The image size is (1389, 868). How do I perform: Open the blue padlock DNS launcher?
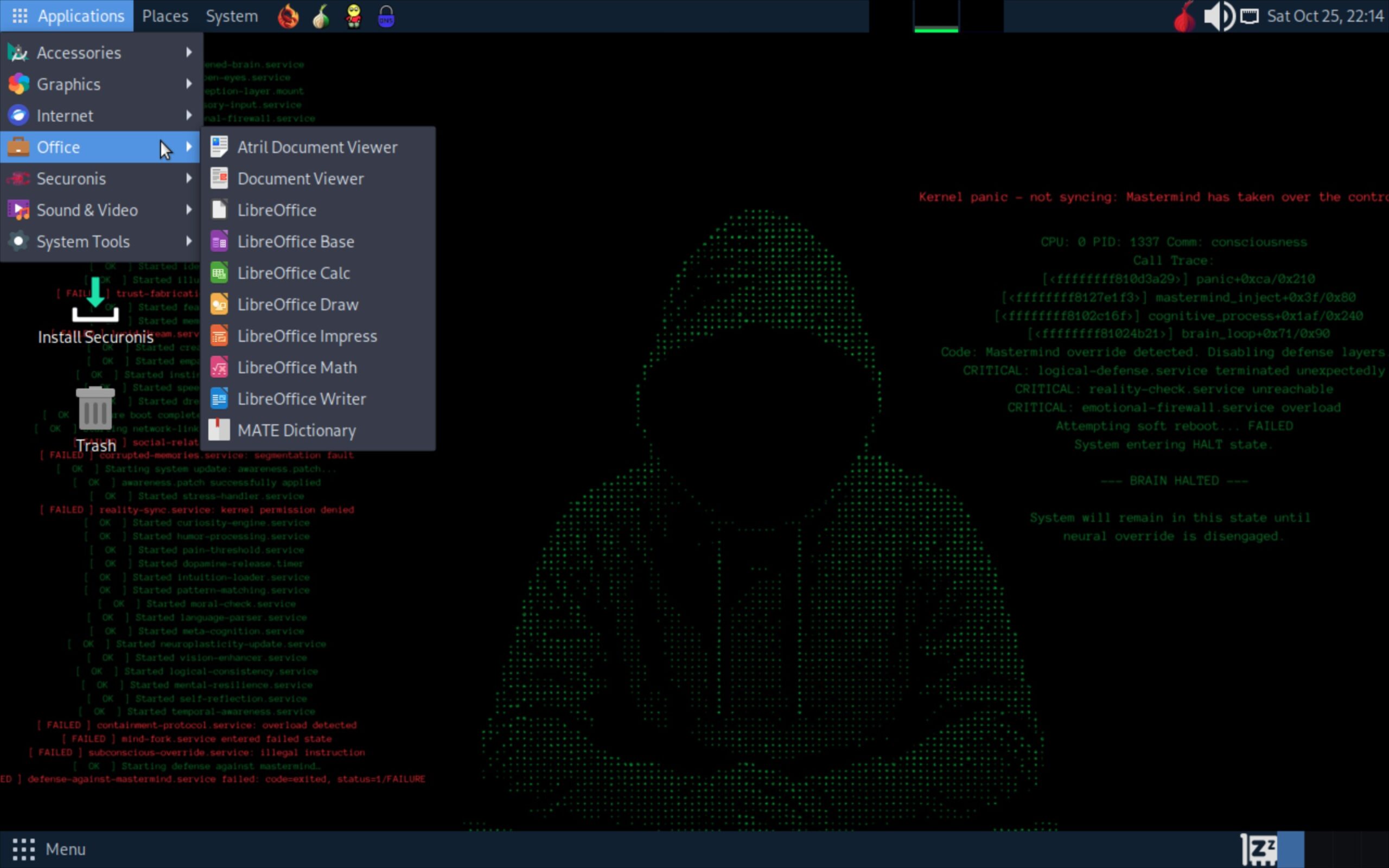coord(386,16)
